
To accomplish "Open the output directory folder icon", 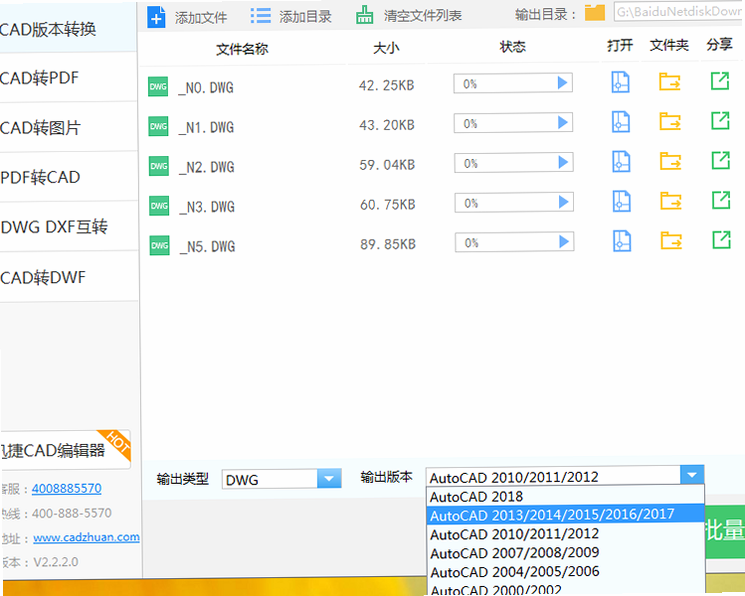I will pos(594,12).
